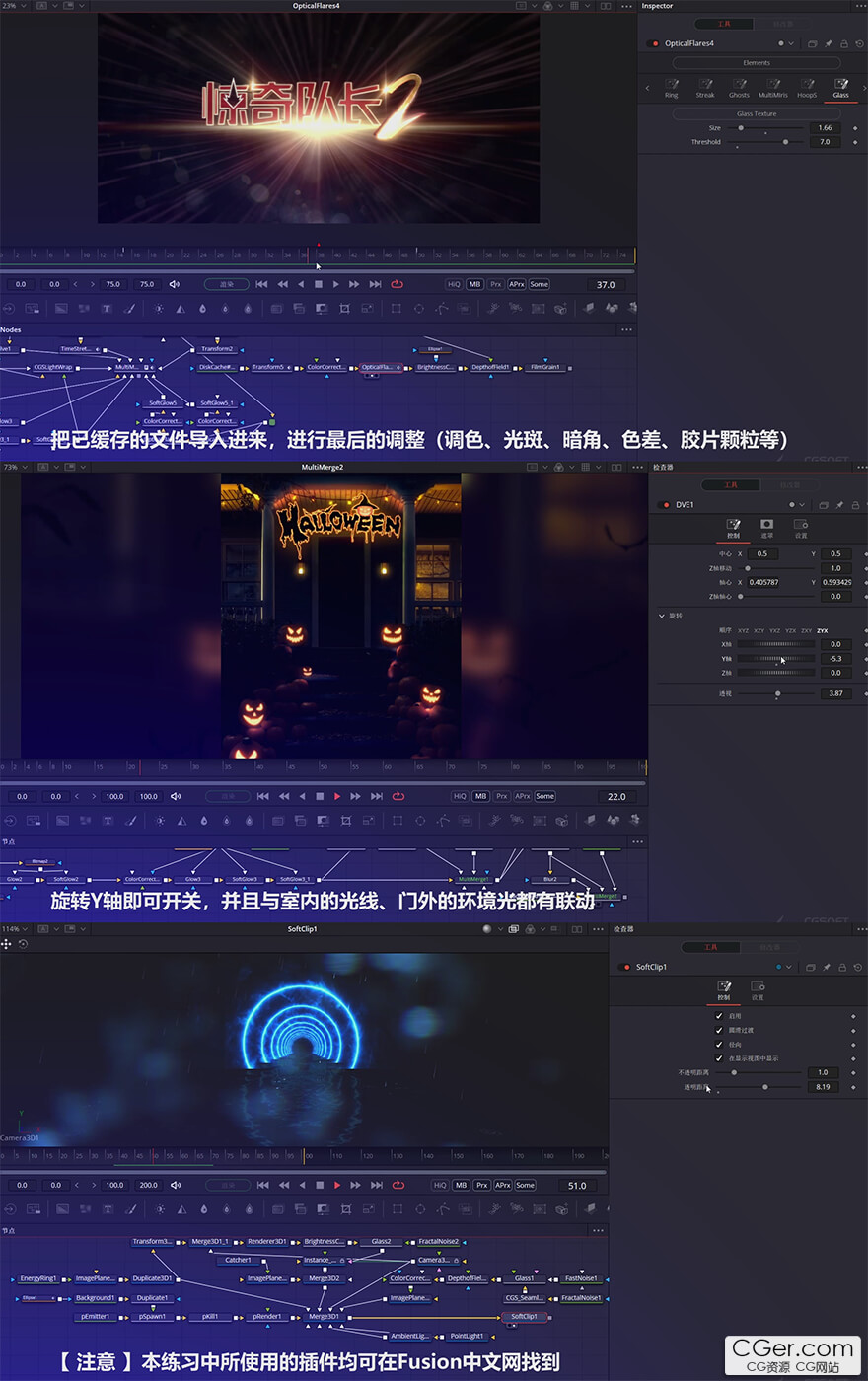The image size is (868, 1381).
Task: Click APrx button in SoftClip1 transport bar
Action: pyautogui.click(x=503, y=1185)
